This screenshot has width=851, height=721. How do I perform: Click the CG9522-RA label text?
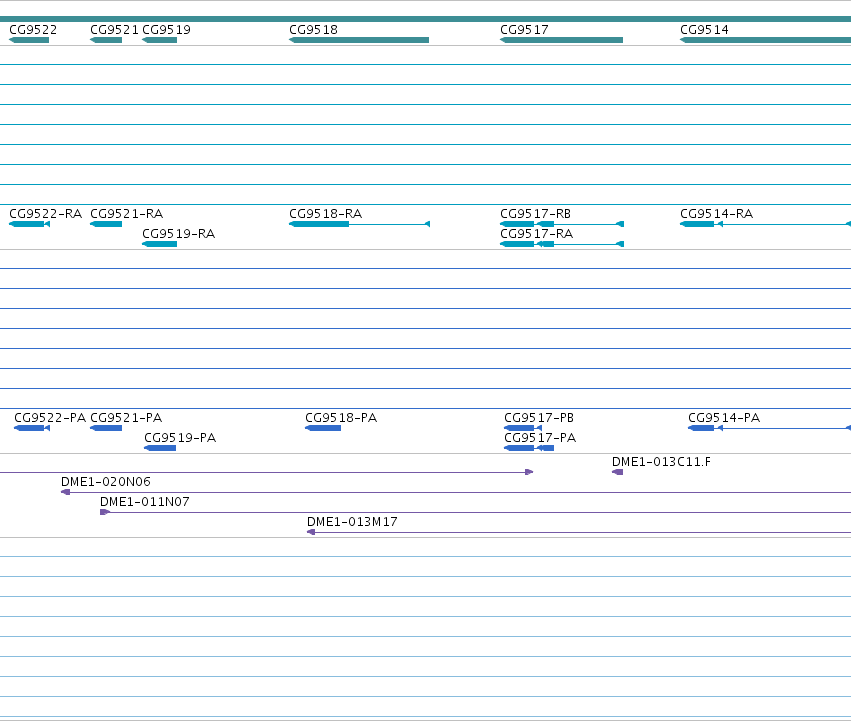(x=46, y=214)
